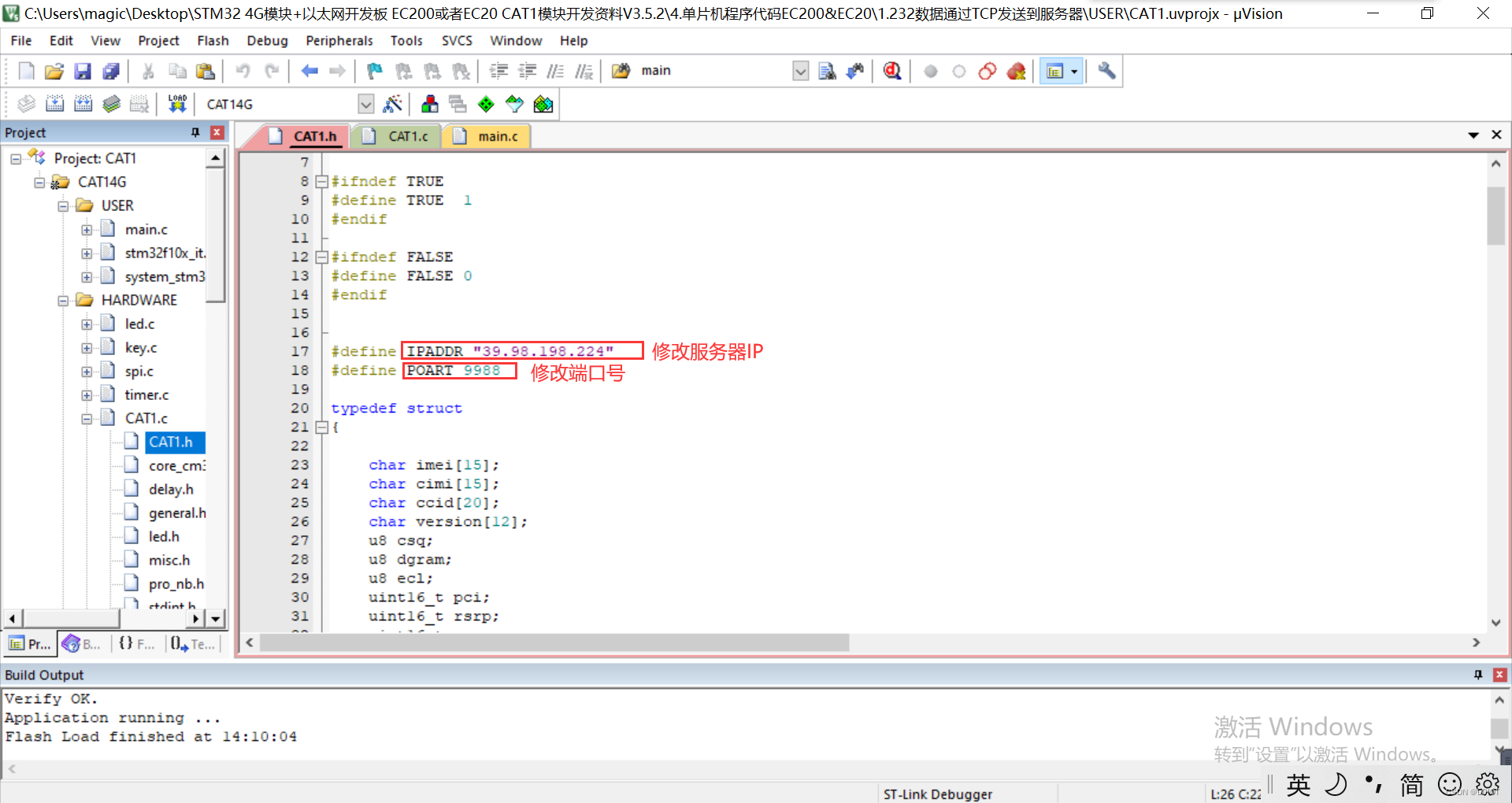Select timer.c in project tree
Image resolution: width=1512 pixels, height=803 pixels.
pos(146,394)
